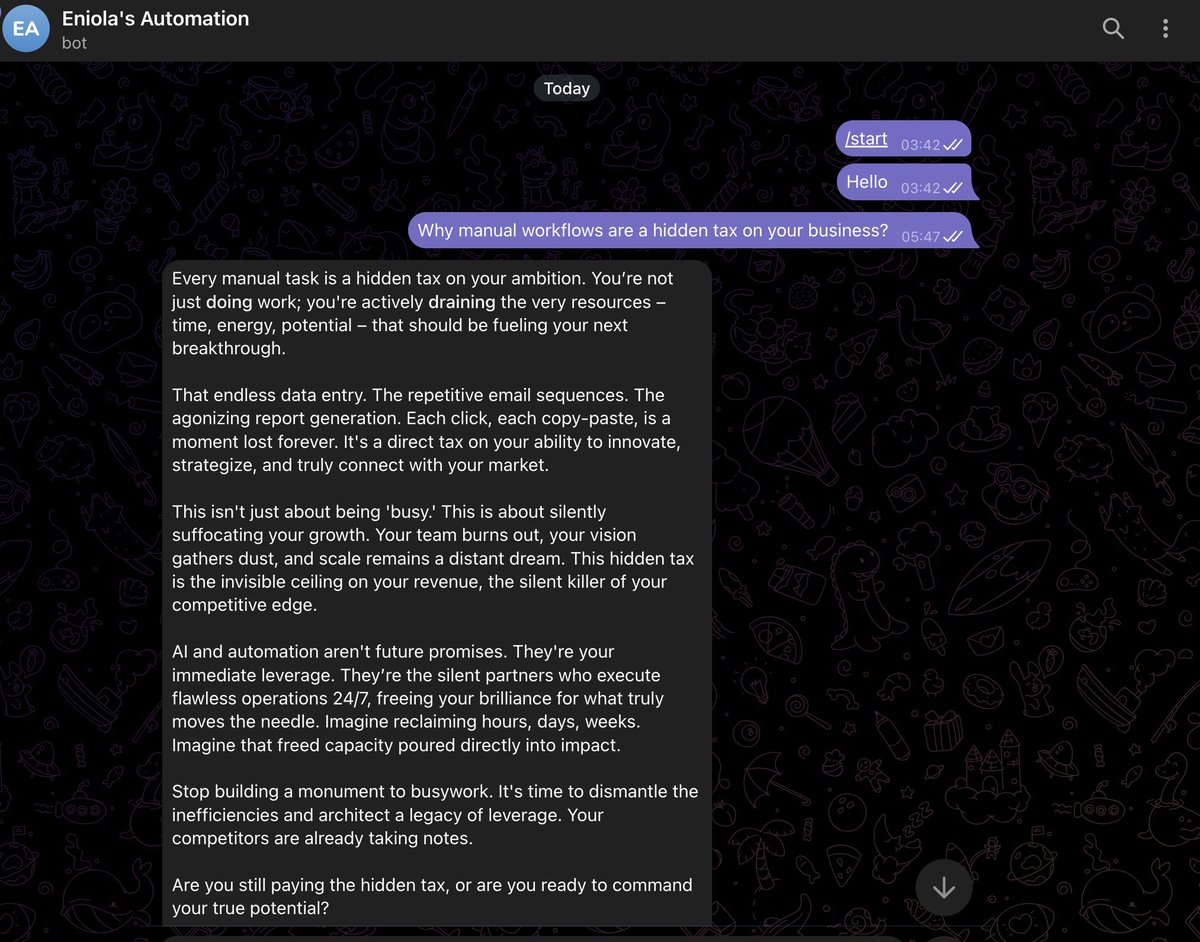Click the 05:47 read ticks on question
This screenshot has width=1200, height=942.
(x=952, y=237)
